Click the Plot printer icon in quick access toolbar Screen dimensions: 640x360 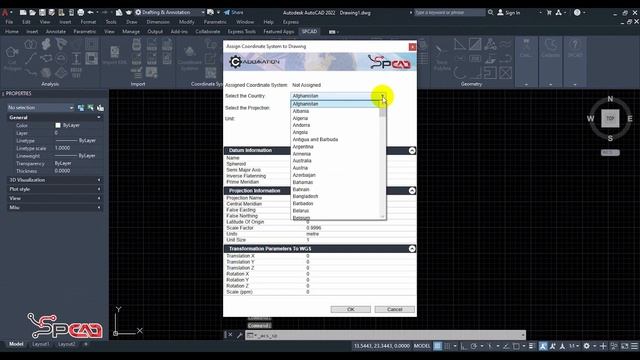click(x=81, y=13)
